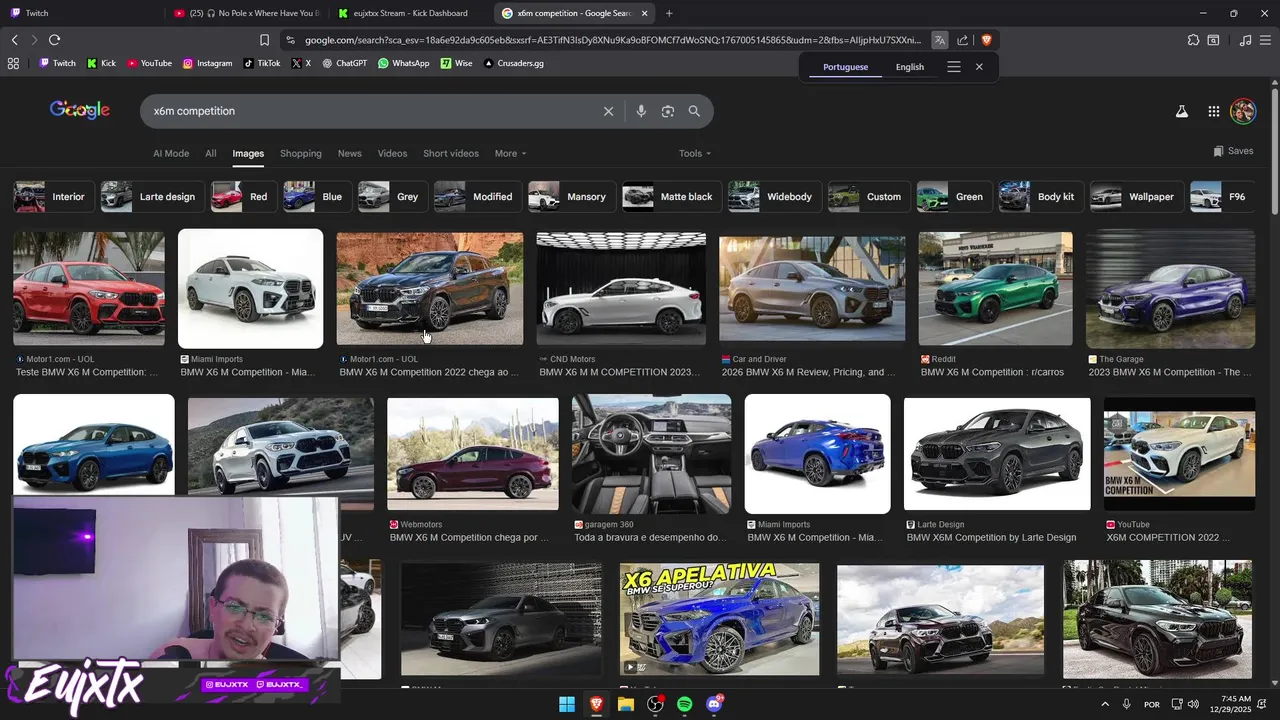The width and height of the screenshot is (1280, 720).
Task: Open Google Search Labs flask icon
Action: point(1182,111)
